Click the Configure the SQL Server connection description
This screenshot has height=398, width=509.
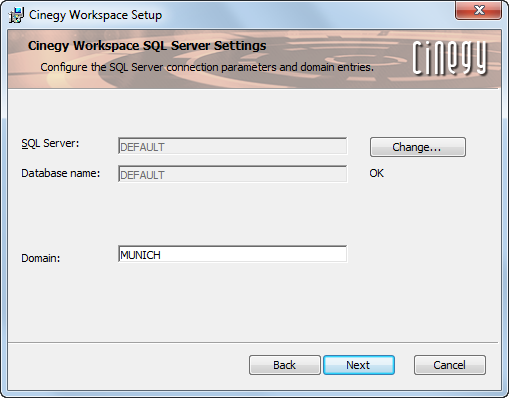tap(207, 67)
